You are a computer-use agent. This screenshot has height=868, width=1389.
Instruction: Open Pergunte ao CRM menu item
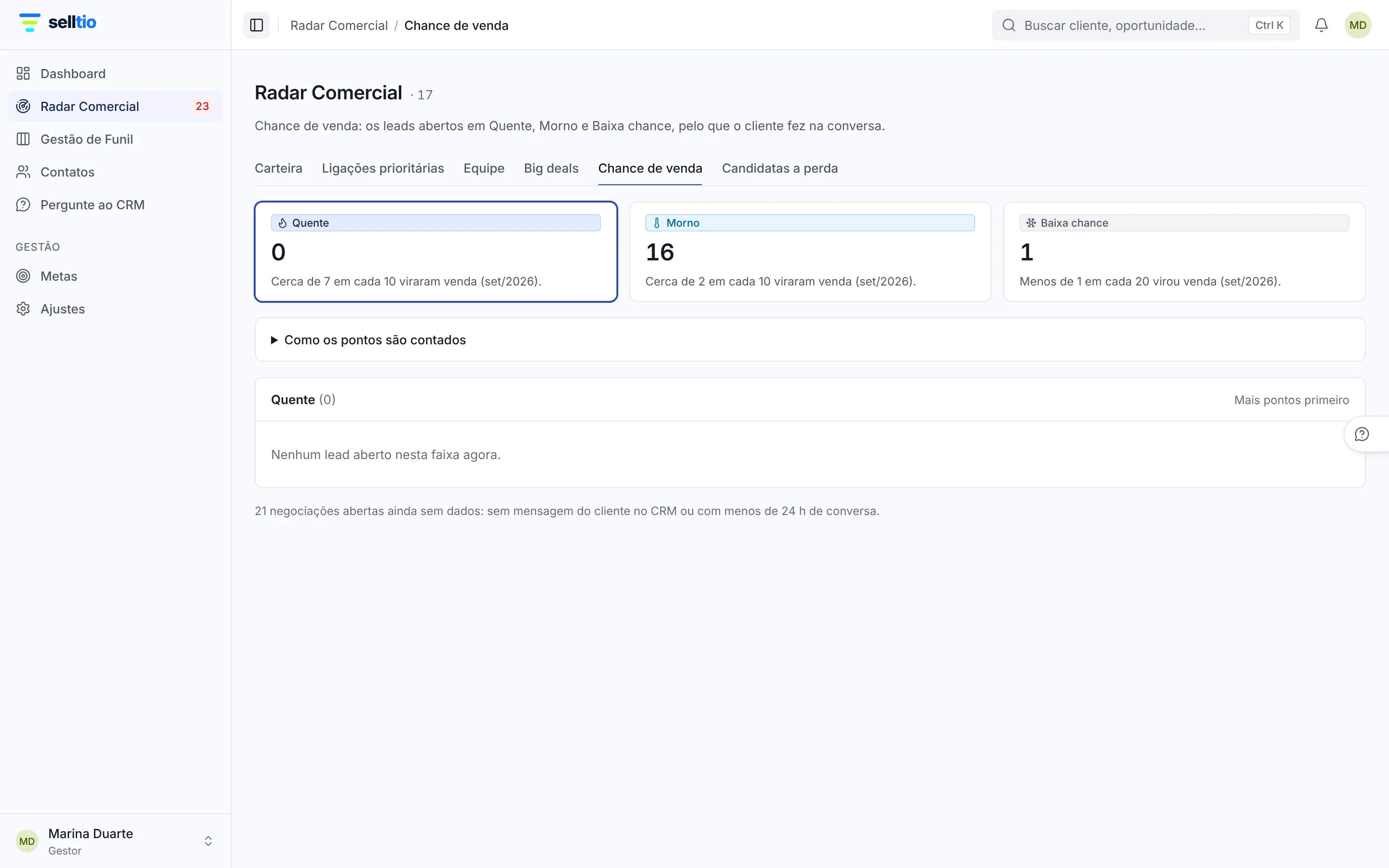(x=115, y=204)
